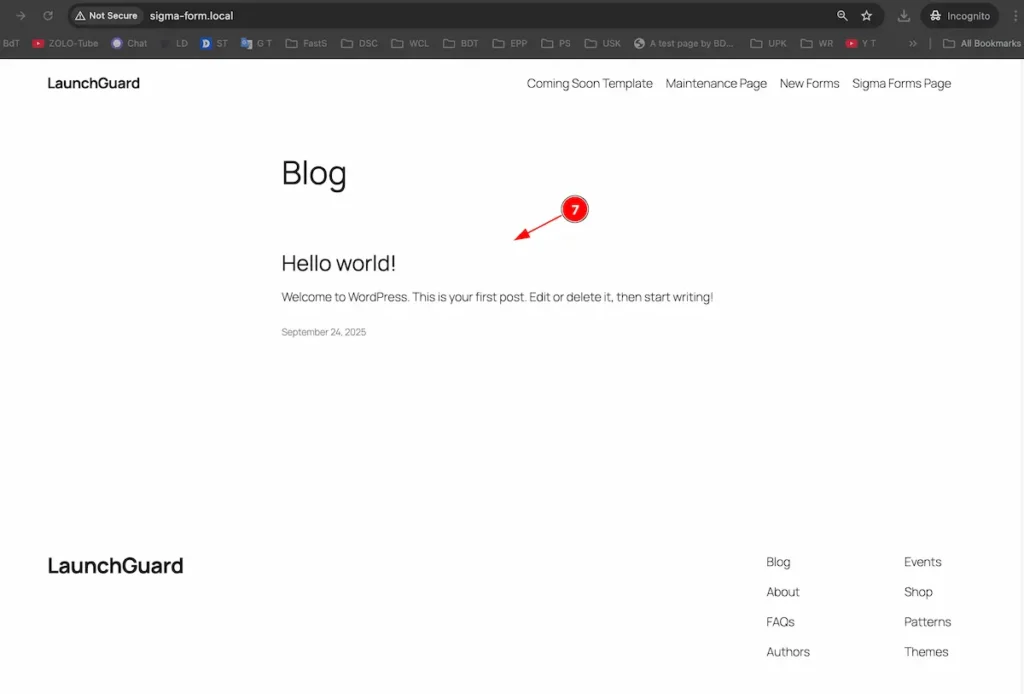Viewport: 1024px width, 694px height.
Task: Open the downloads icon in toolbar
Action: pos(904,16)
